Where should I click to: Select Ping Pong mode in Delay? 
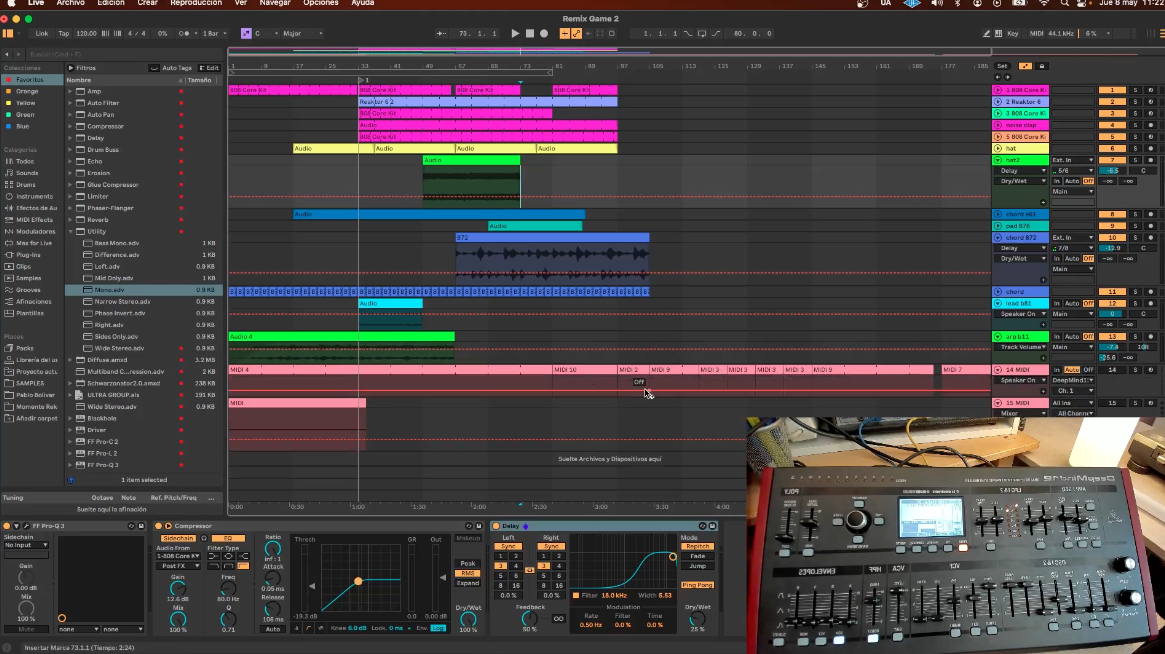tap(697, 585)
